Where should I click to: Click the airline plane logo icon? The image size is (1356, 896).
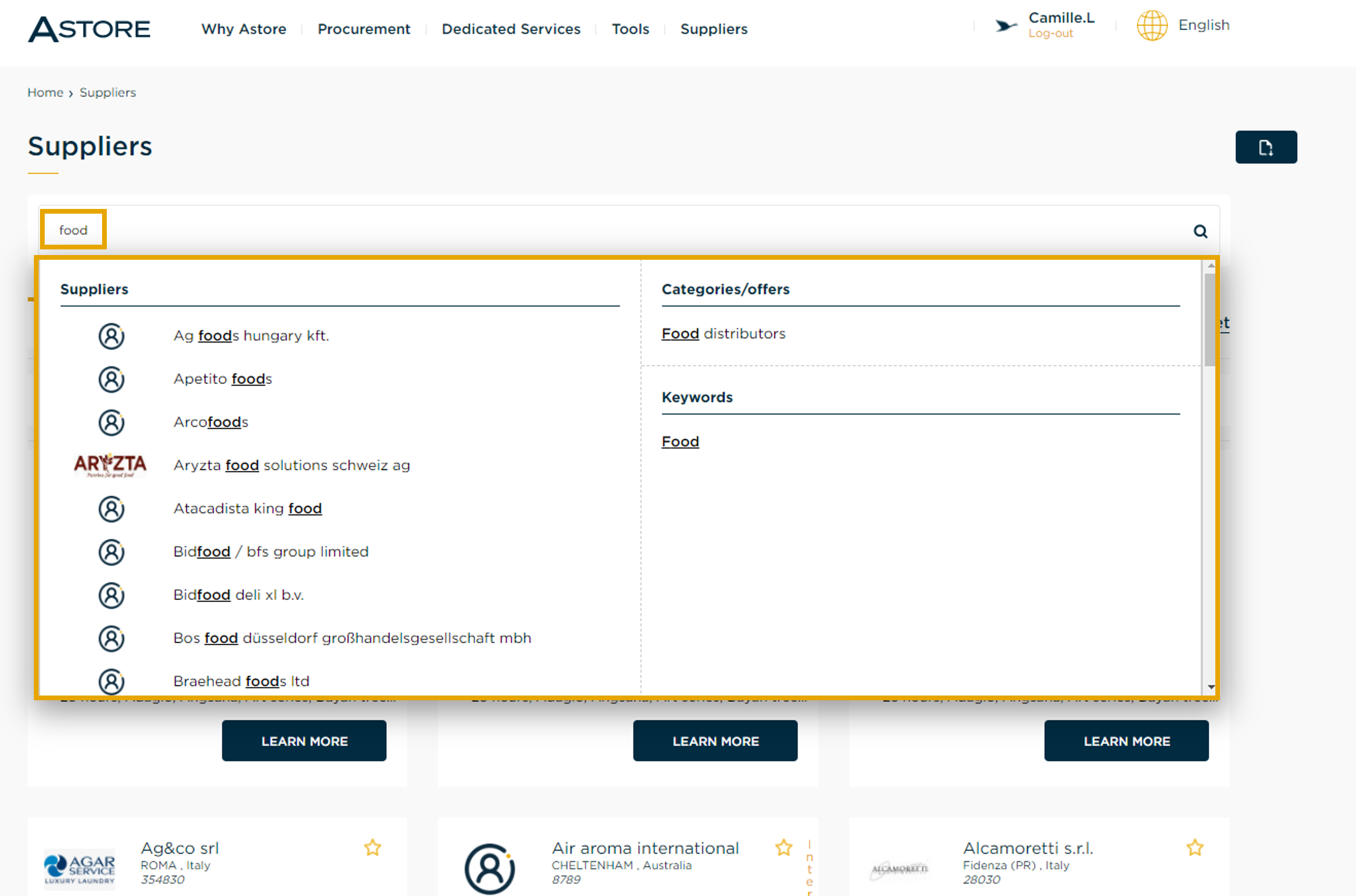point(1006,26)
